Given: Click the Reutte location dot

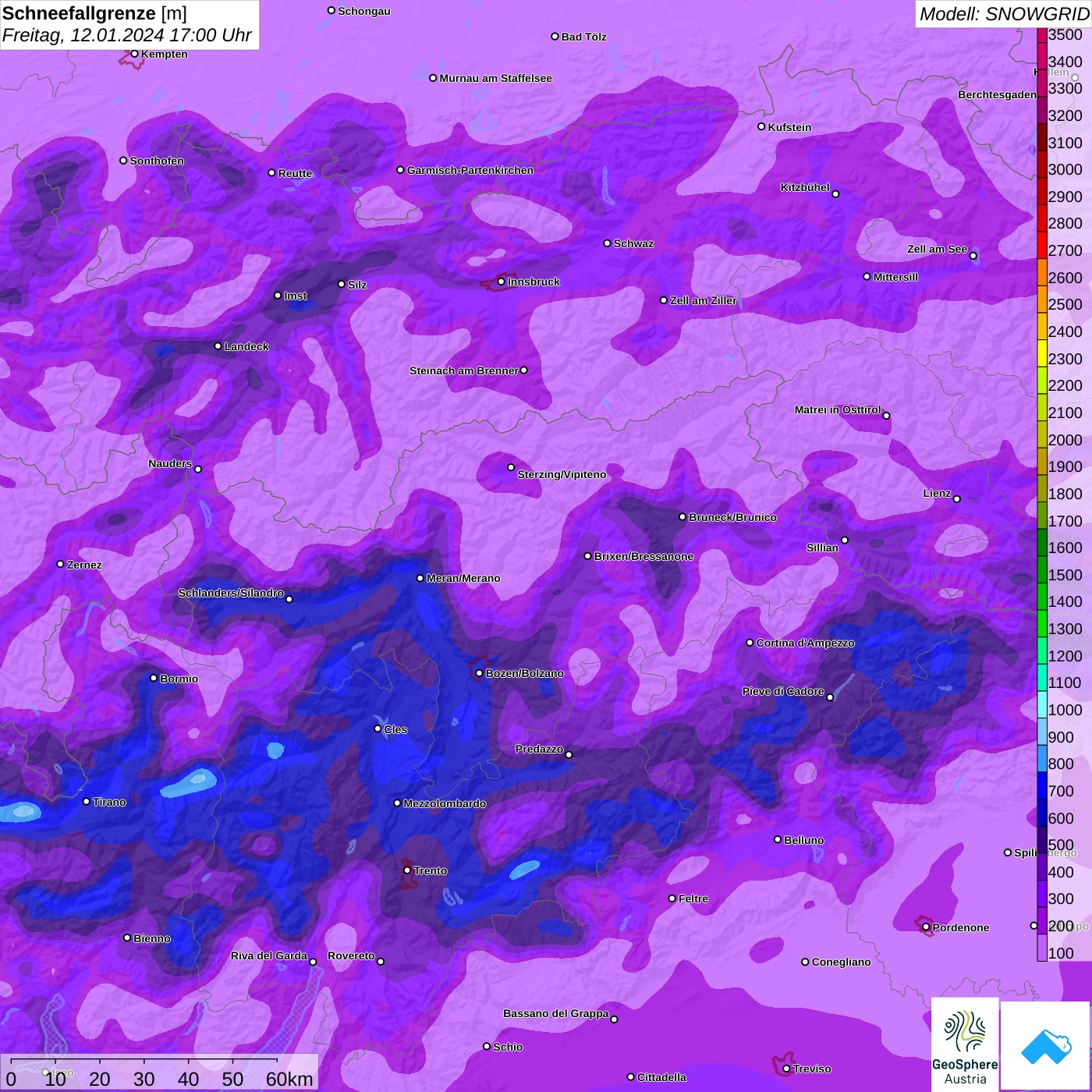Looking at the screenshot, I should click(x=272, y=173).
